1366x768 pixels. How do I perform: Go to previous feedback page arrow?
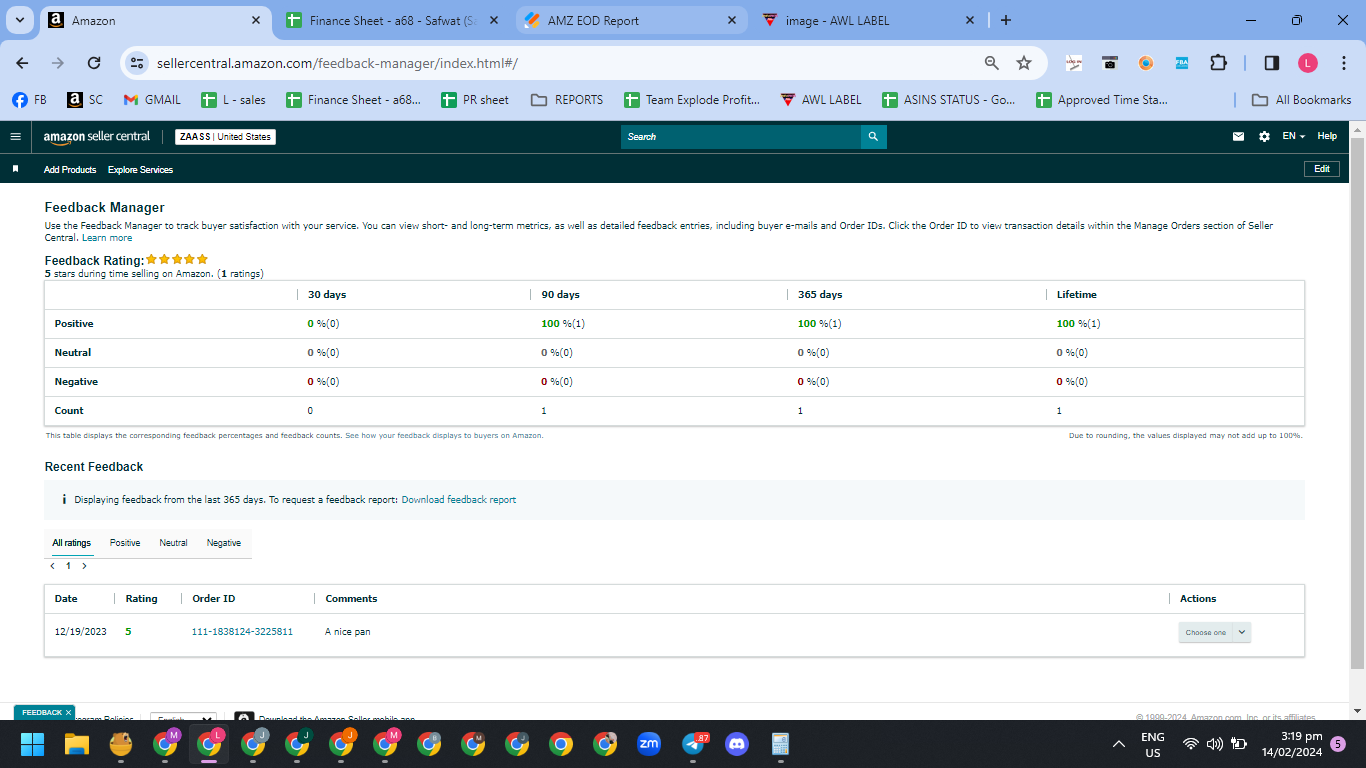pos(52,566)
